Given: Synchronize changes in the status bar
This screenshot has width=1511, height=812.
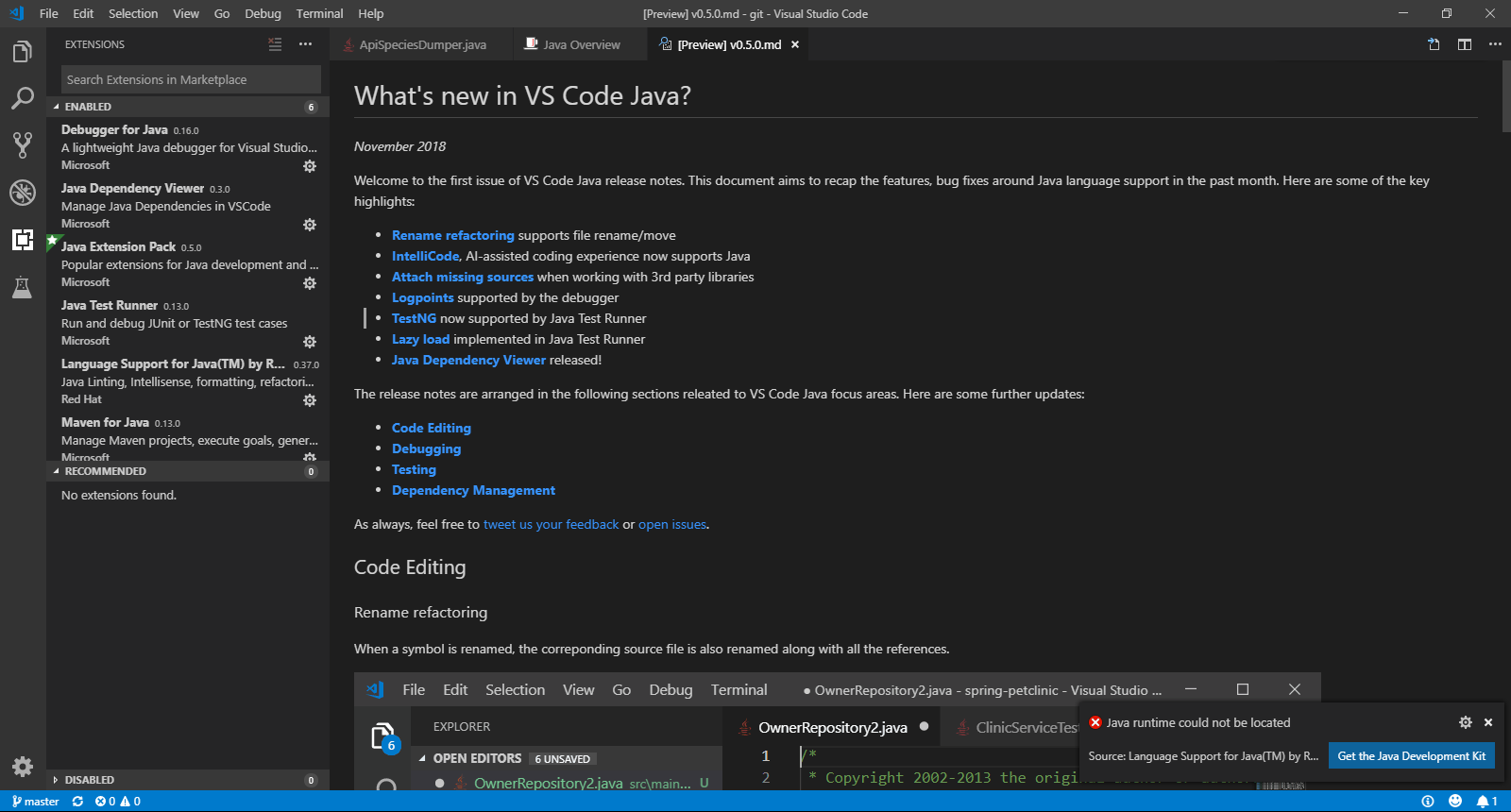Looking at the screenshot, I should click(77, 802).
